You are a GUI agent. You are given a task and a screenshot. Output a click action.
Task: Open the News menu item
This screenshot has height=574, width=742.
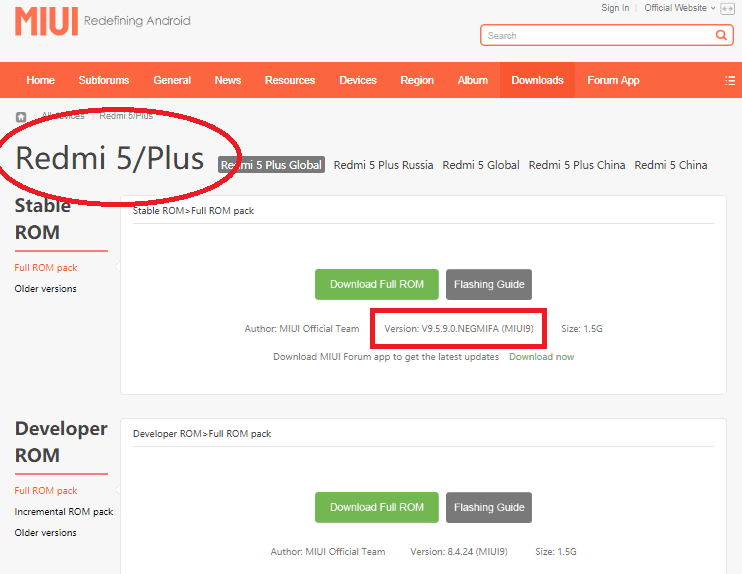tap(228, 80)
